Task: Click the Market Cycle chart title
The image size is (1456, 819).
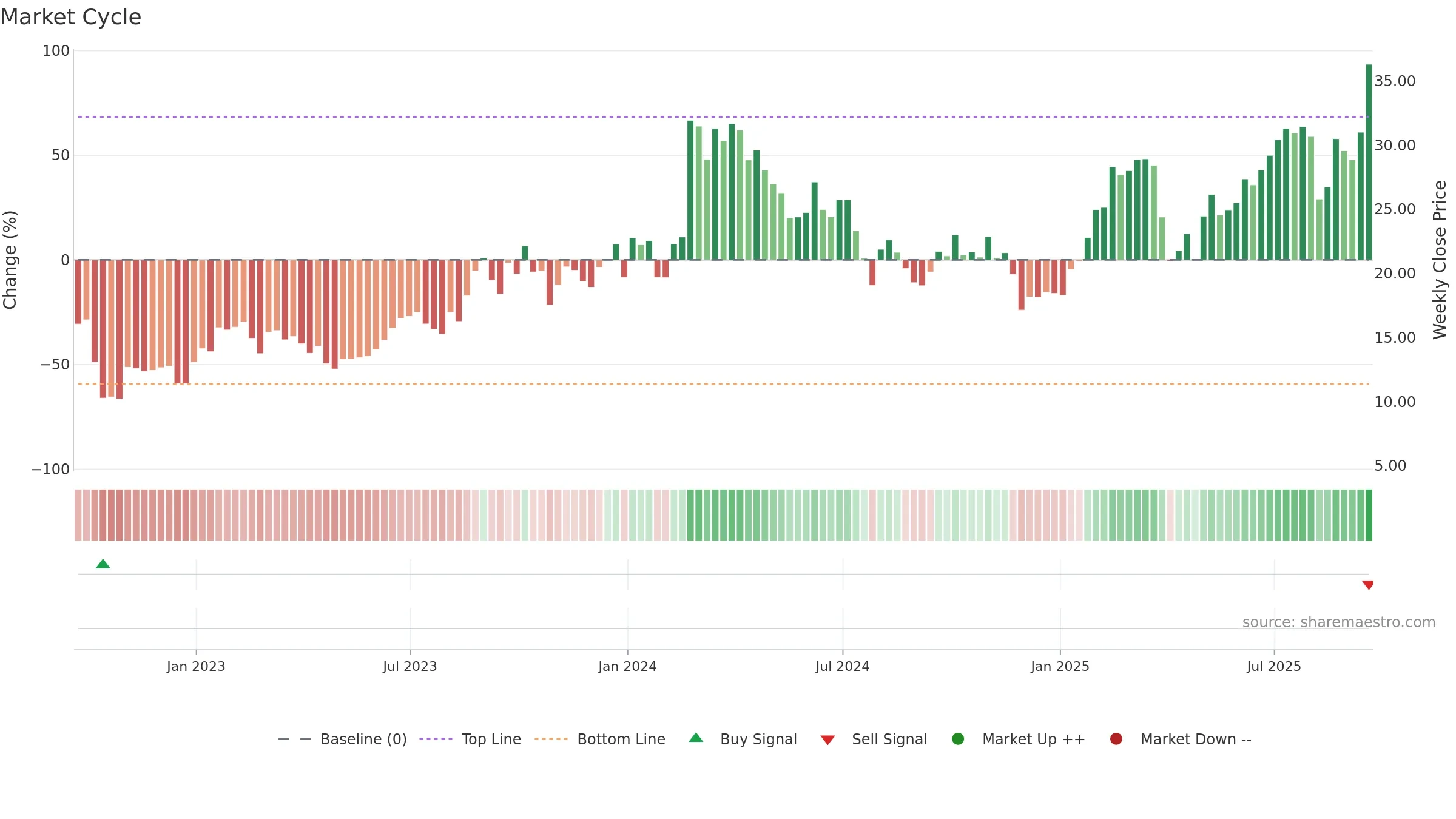Action: tap(71, 17)
